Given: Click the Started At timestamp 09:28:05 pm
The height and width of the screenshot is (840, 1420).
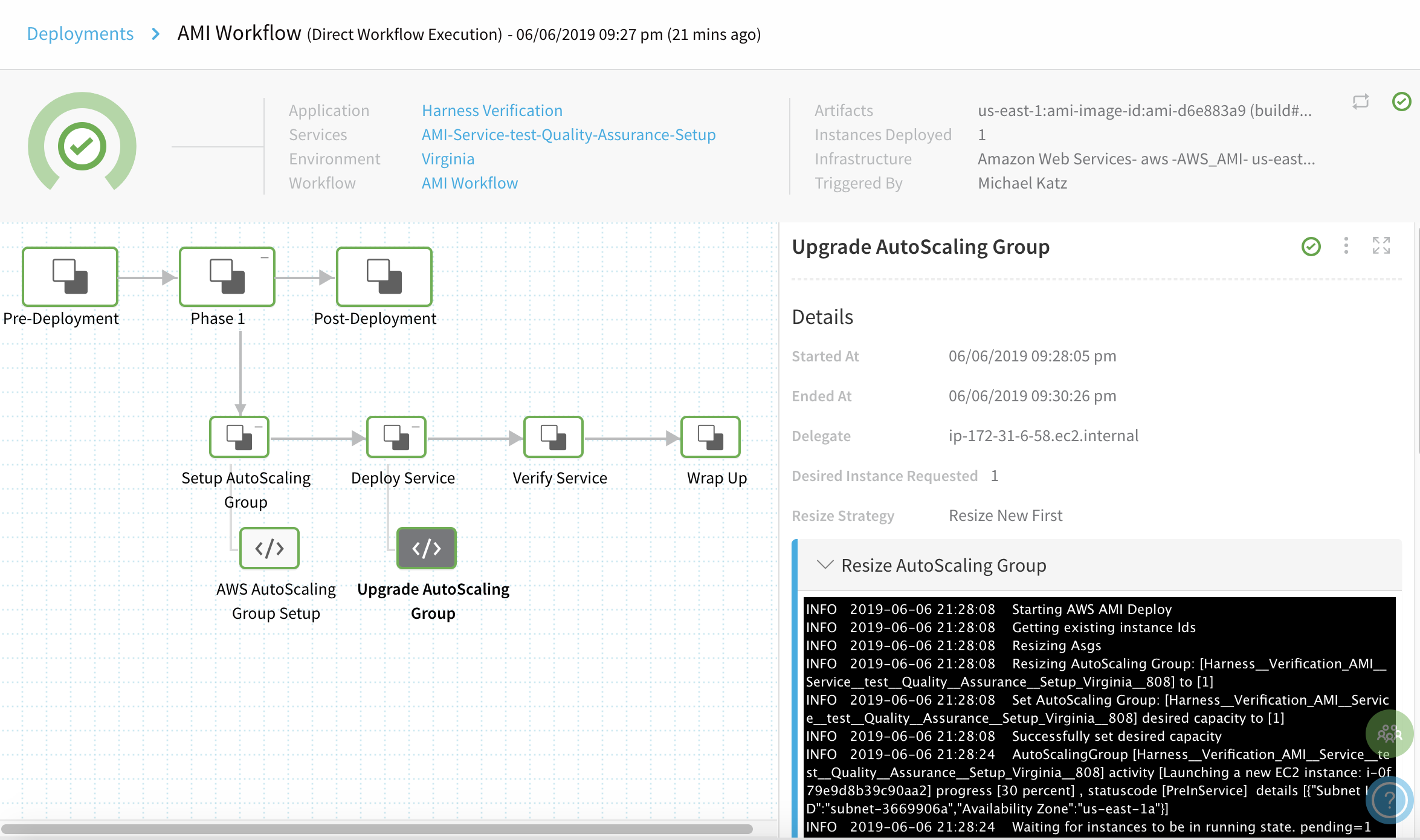Looking at the screenshot, I should (x=1032, y=355).
